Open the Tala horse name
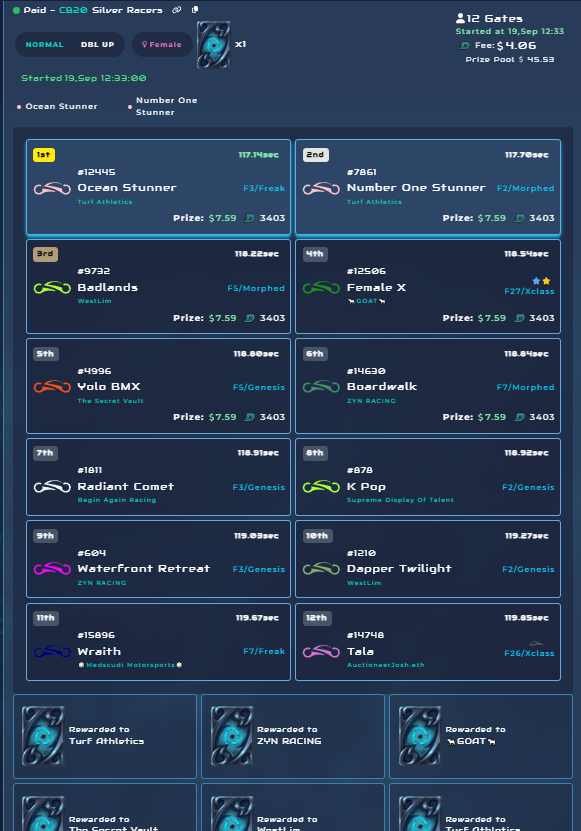 360,651
